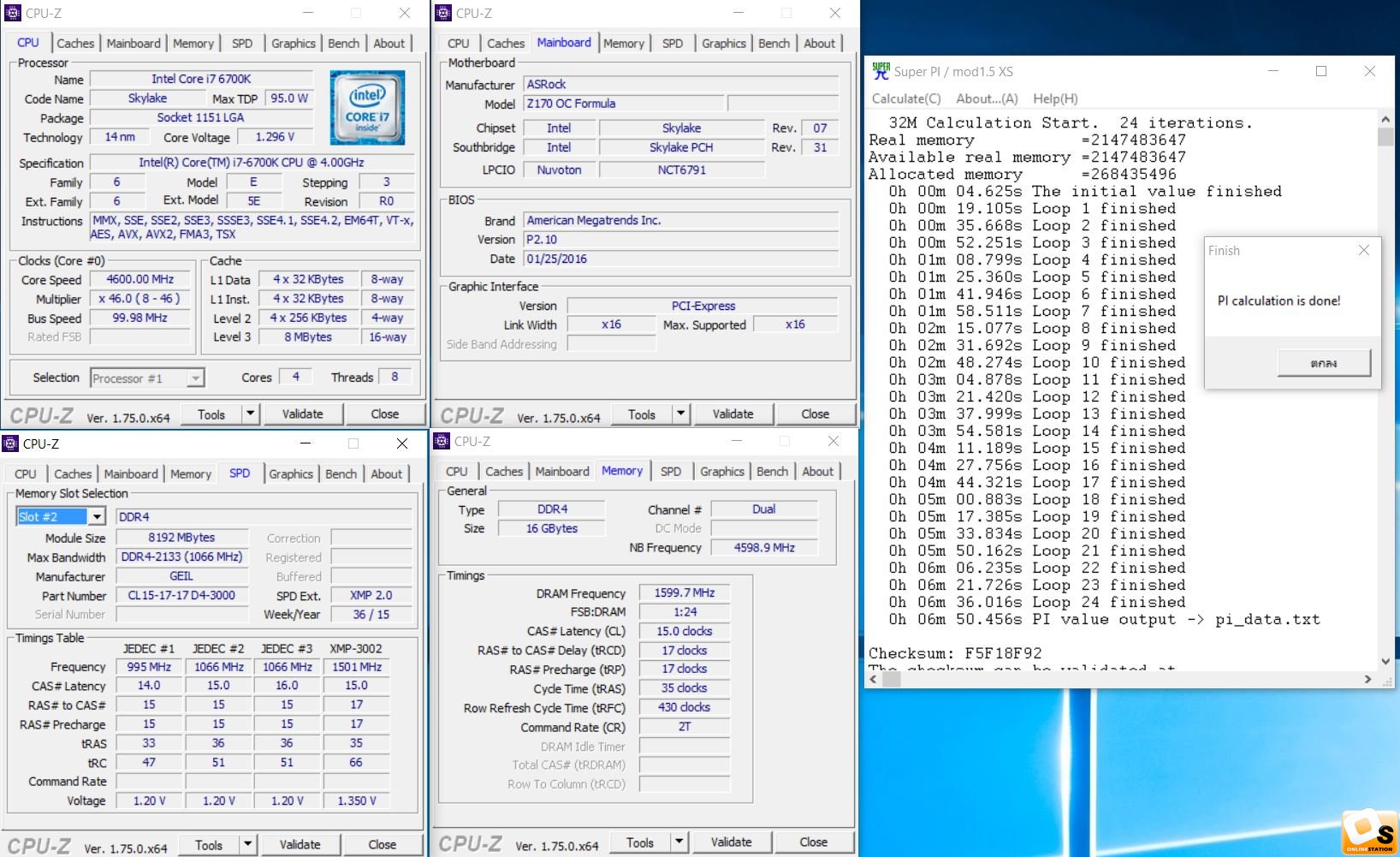1400x857 pixels.
Task: Minimize the Super PI window
Action: click(x=1272, y=71)
